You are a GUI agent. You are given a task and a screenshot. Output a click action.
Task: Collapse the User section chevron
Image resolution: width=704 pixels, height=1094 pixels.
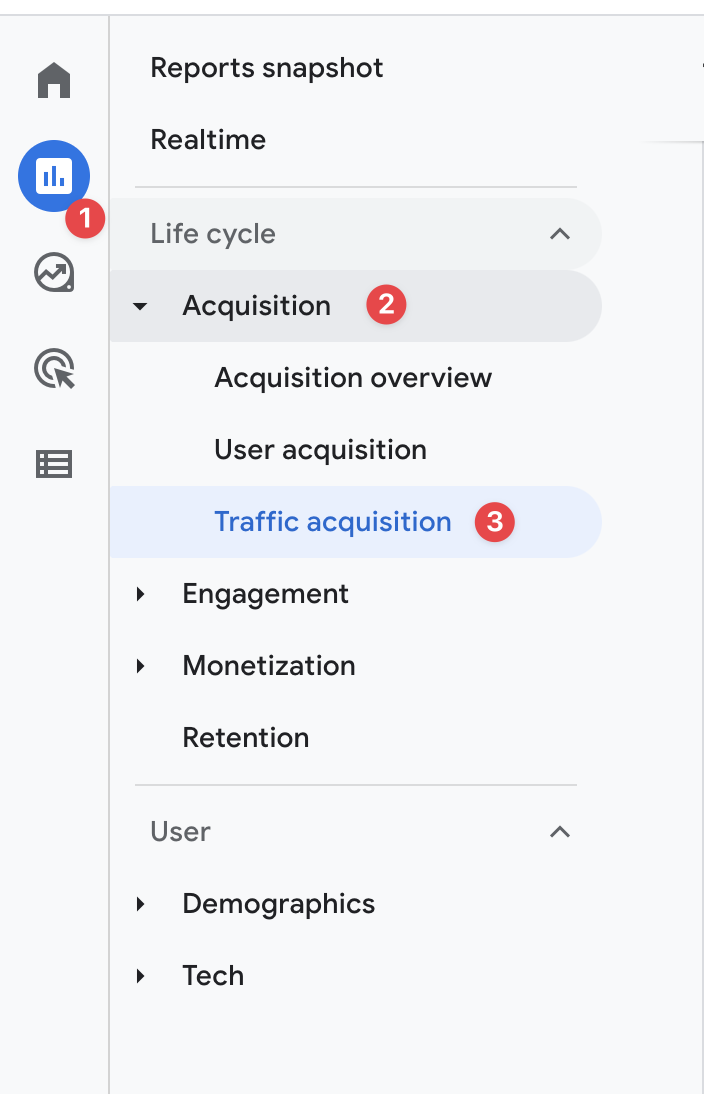click(560, 832)
